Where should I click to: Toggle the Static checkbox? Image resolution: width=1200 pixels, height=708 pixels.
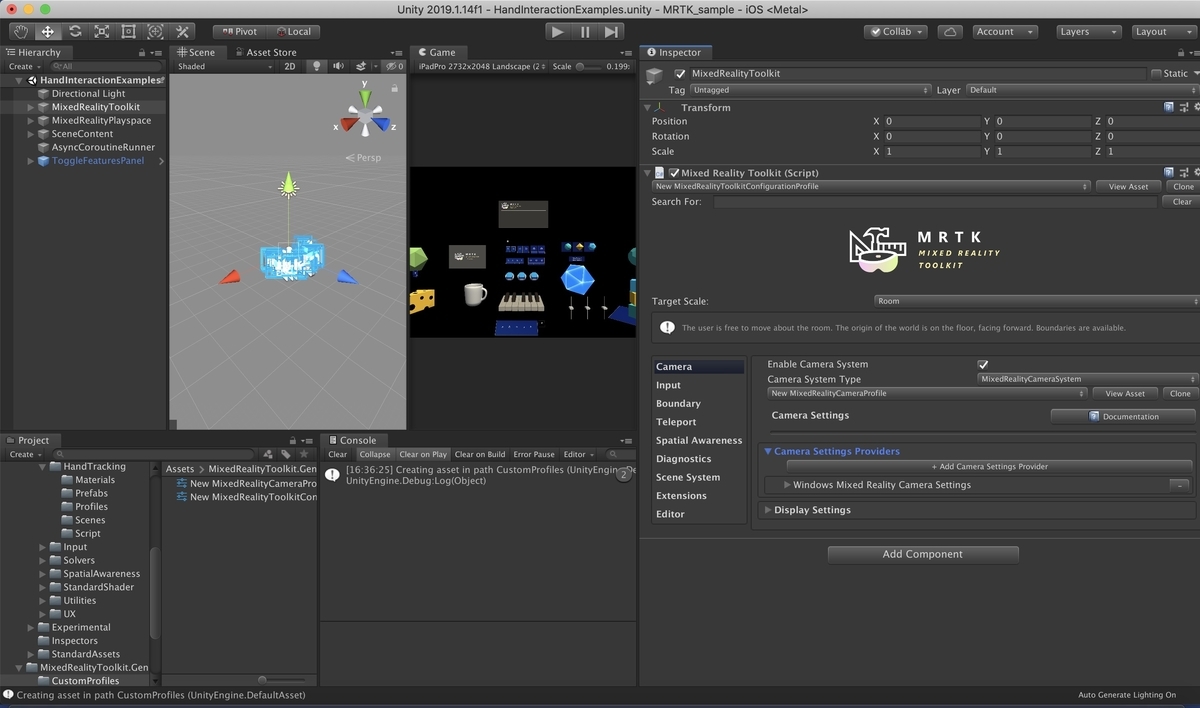[x=1156, y=74]
